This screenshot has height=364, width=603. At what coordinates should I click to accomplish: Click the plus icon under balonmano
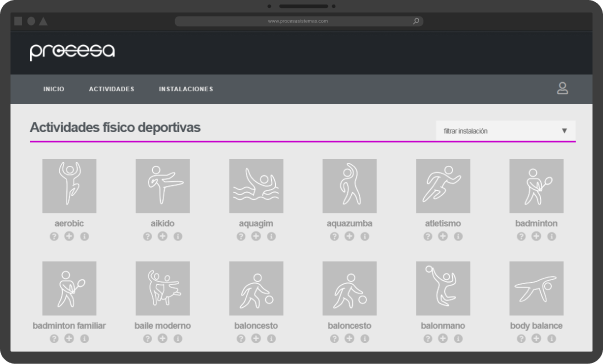coord(443,338)
